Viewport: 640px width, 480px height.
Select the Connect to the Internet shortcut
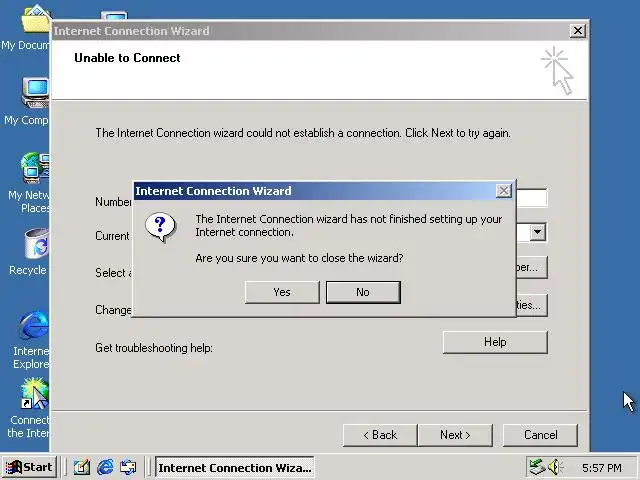29,408
